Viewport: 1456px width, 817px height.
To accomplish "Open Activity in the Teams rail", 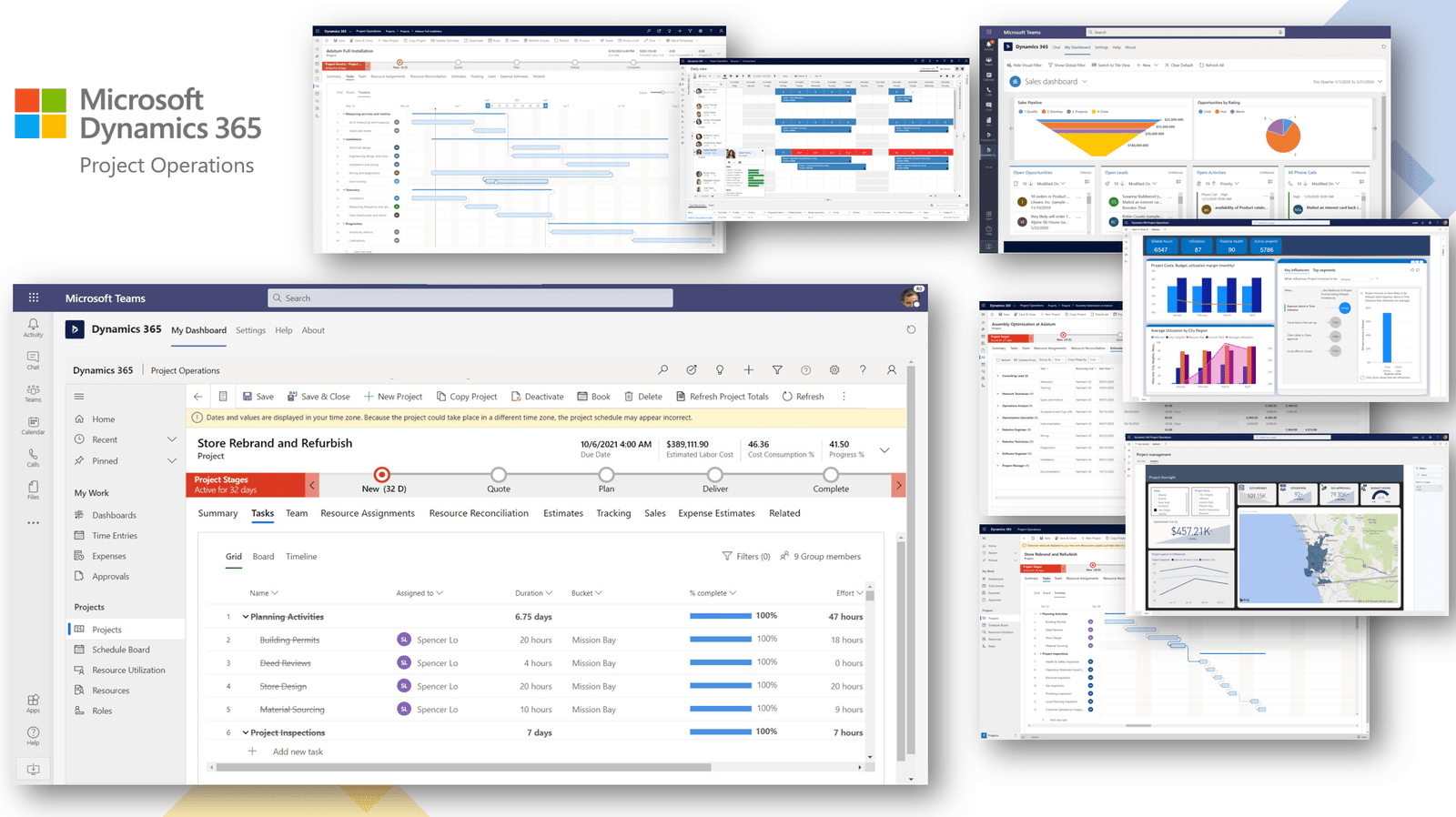I will pos(34,328).
